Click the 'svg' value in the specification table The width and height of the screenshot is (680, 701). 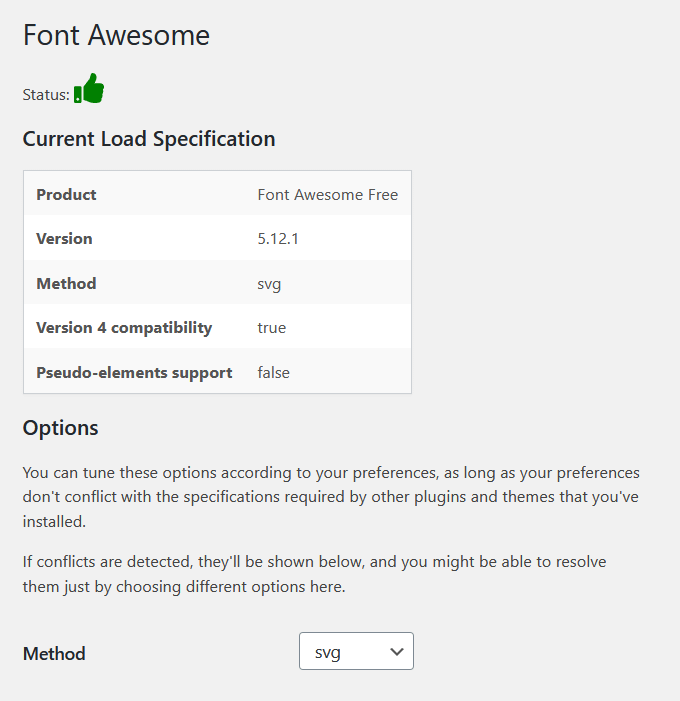pos(269,284)
